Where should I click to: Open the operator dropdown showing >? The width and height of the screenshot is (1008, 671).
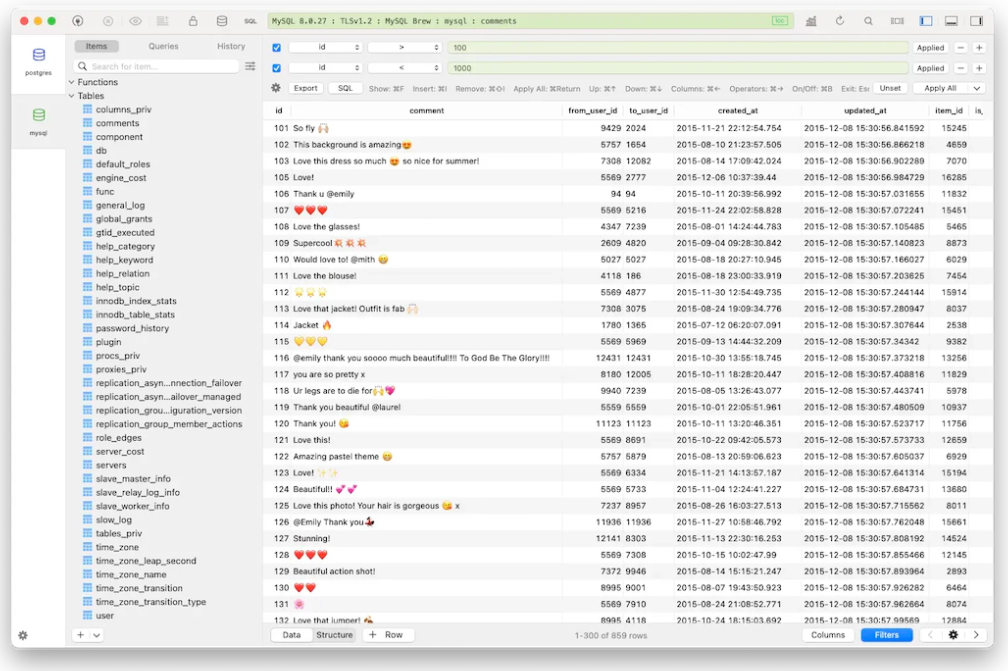click(404, 48)
